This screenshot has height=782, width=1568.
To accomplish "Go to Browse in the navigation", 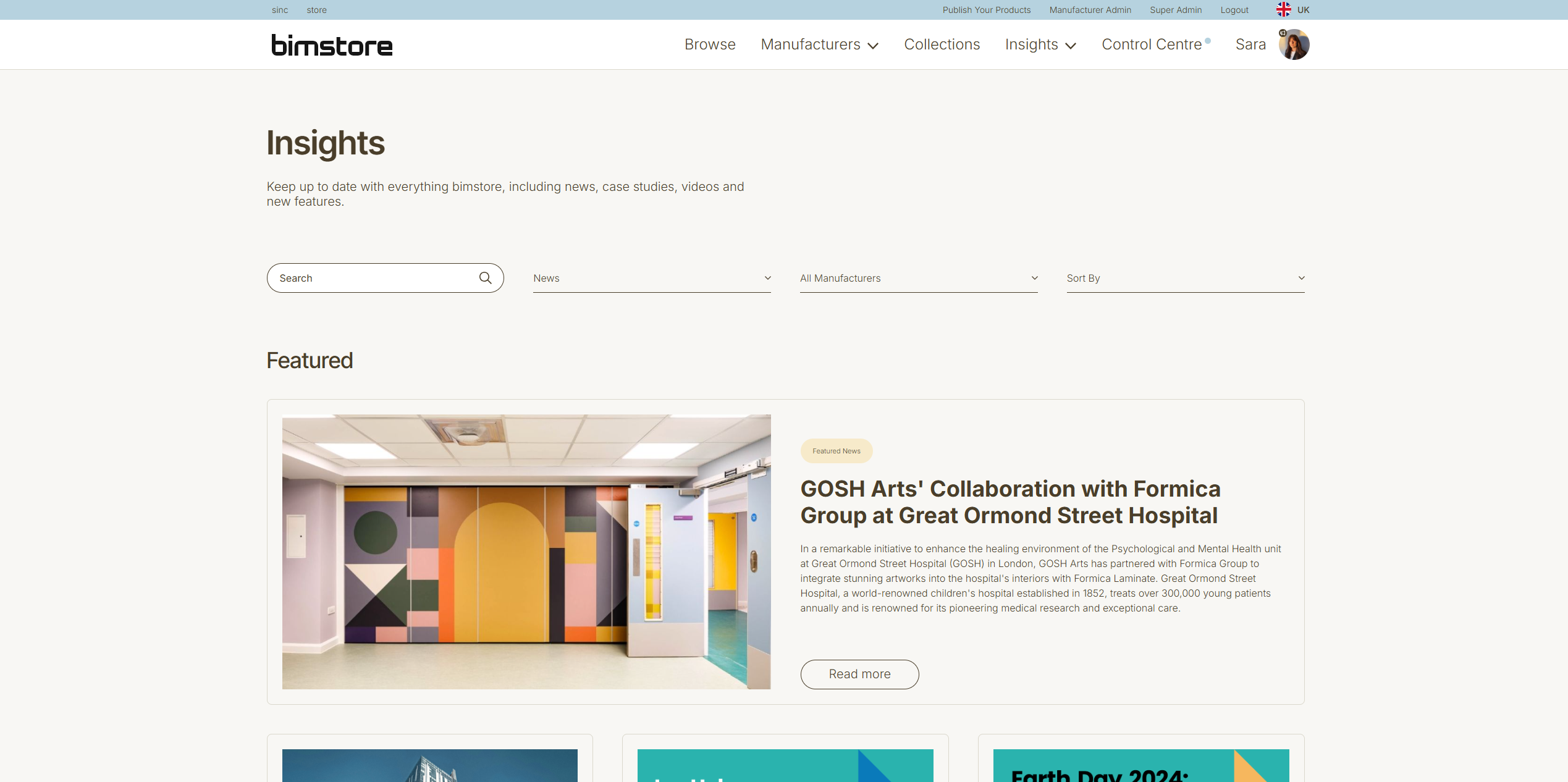I will click(x=710, y=44).
